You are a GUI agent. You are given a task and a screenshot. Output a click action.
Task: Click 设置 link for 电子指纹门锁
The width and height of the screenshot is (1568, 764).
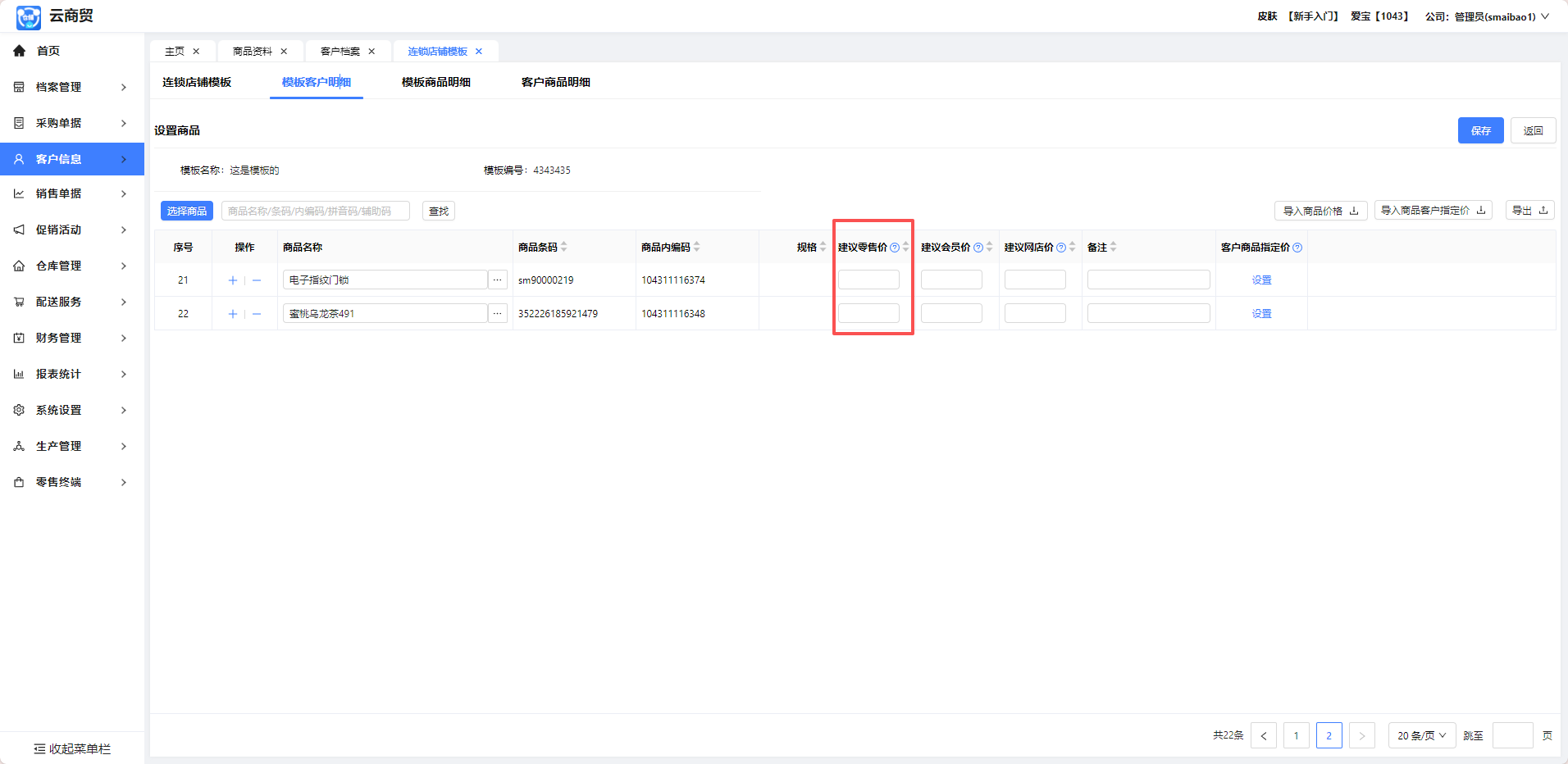tap(1261, 280)
